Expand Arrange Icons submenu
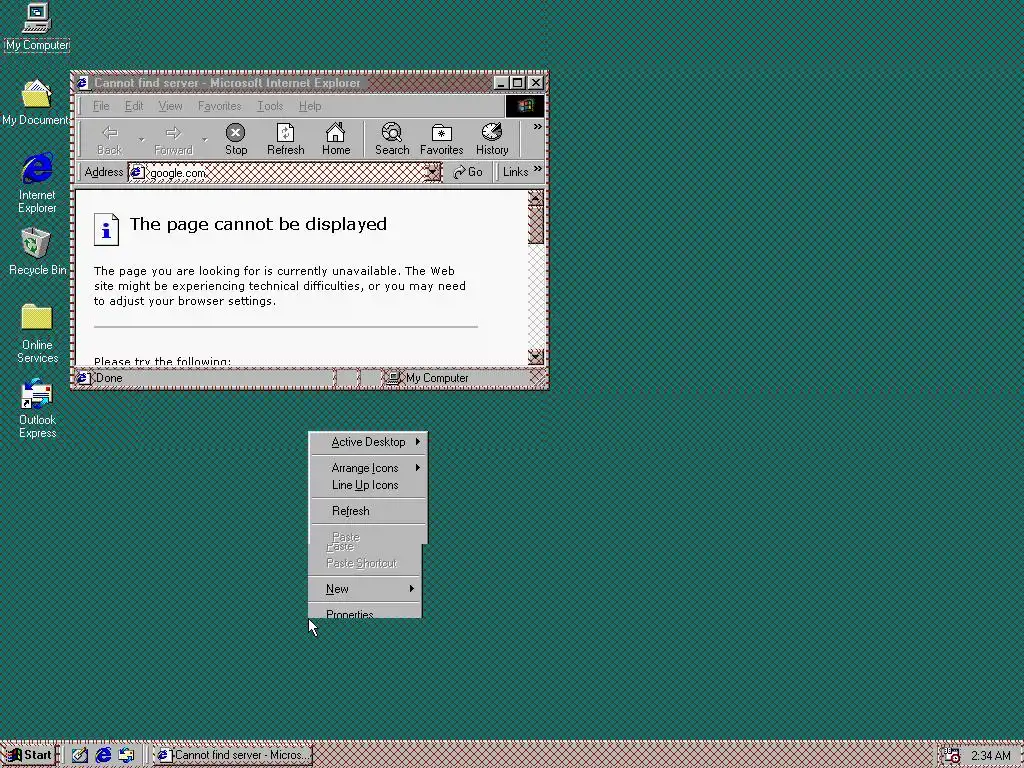Image resolution: width=1024 pixels, height=768 pixels. (368, 468)
